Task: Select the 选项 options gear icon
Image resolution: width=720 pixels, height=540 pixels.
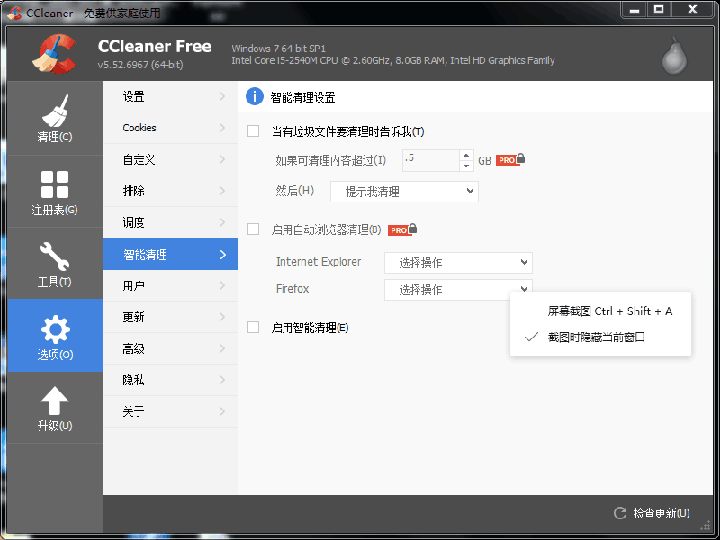Action: coord(55,329)
